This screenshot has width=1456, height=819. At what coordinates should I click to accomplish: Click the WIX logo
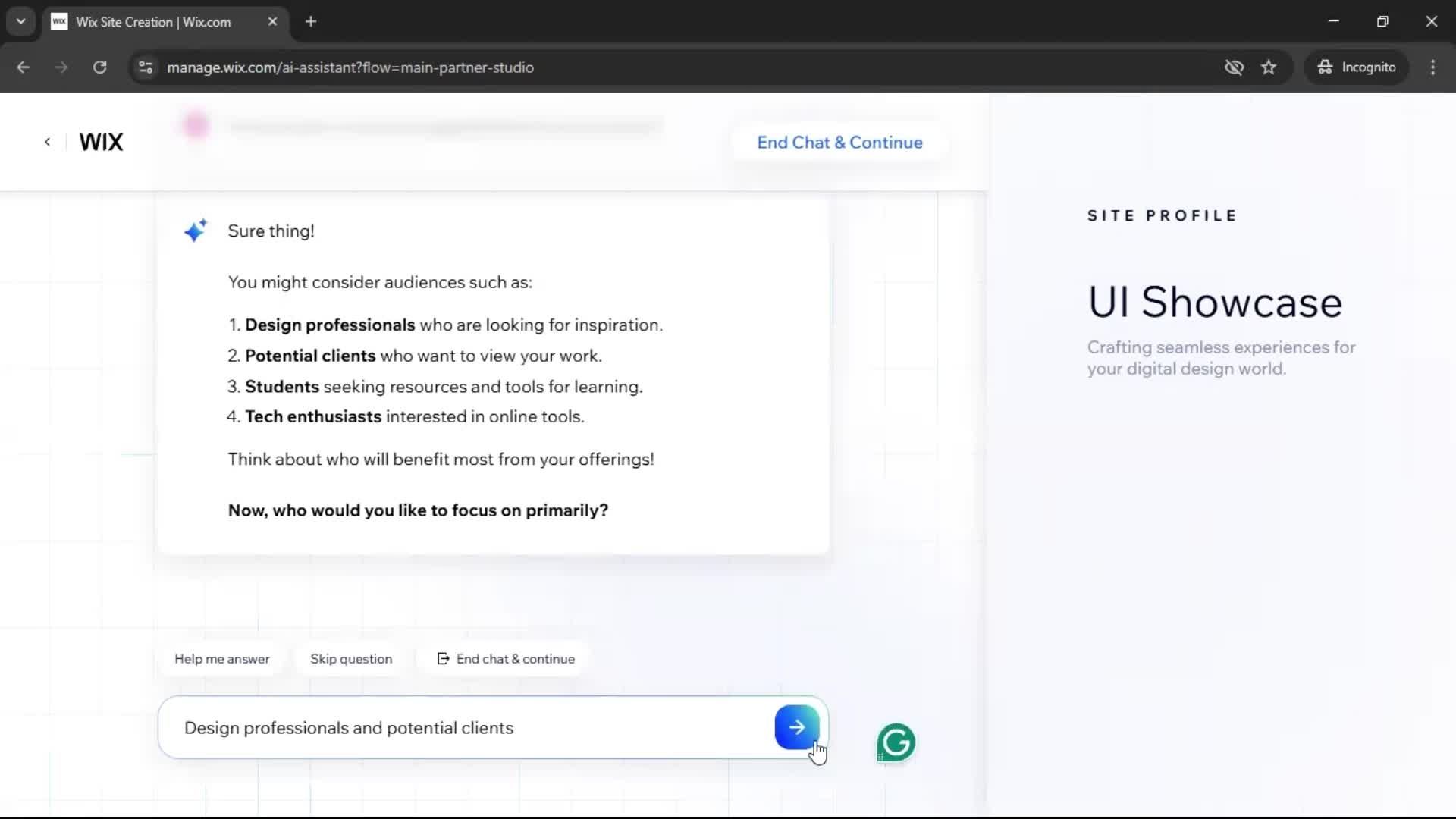pyautogui.click(x=101, y=142)
